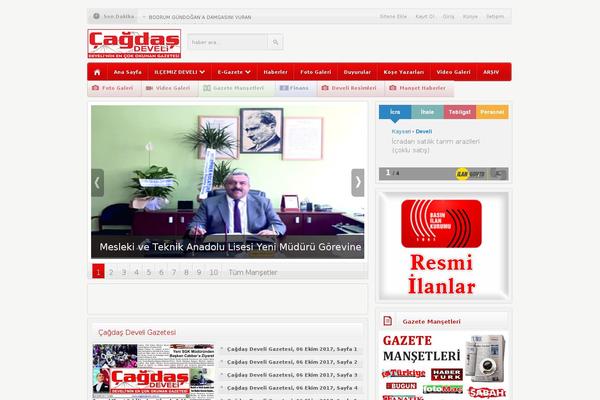
Task: Show the next slide with right arrow
Action: [358, 183]
